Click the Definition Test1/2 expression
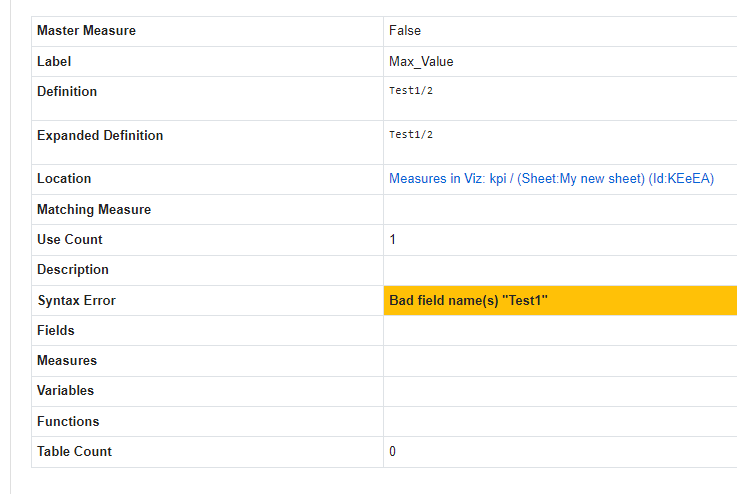This screenshot has width=737, height=494. pyautogui.click(x=411, y=91)
